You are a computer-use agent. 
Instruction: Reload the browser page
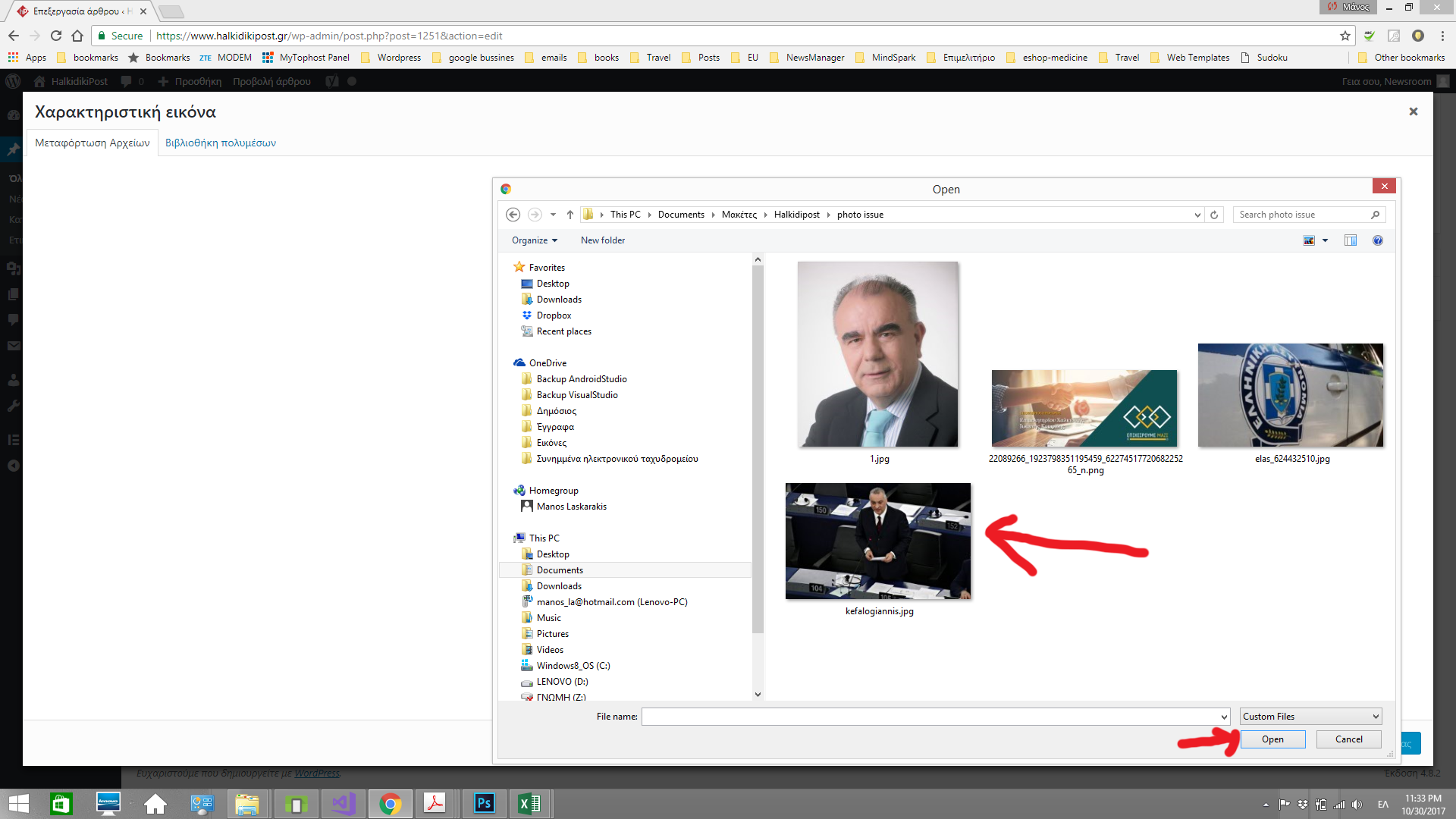pos(56,36)
